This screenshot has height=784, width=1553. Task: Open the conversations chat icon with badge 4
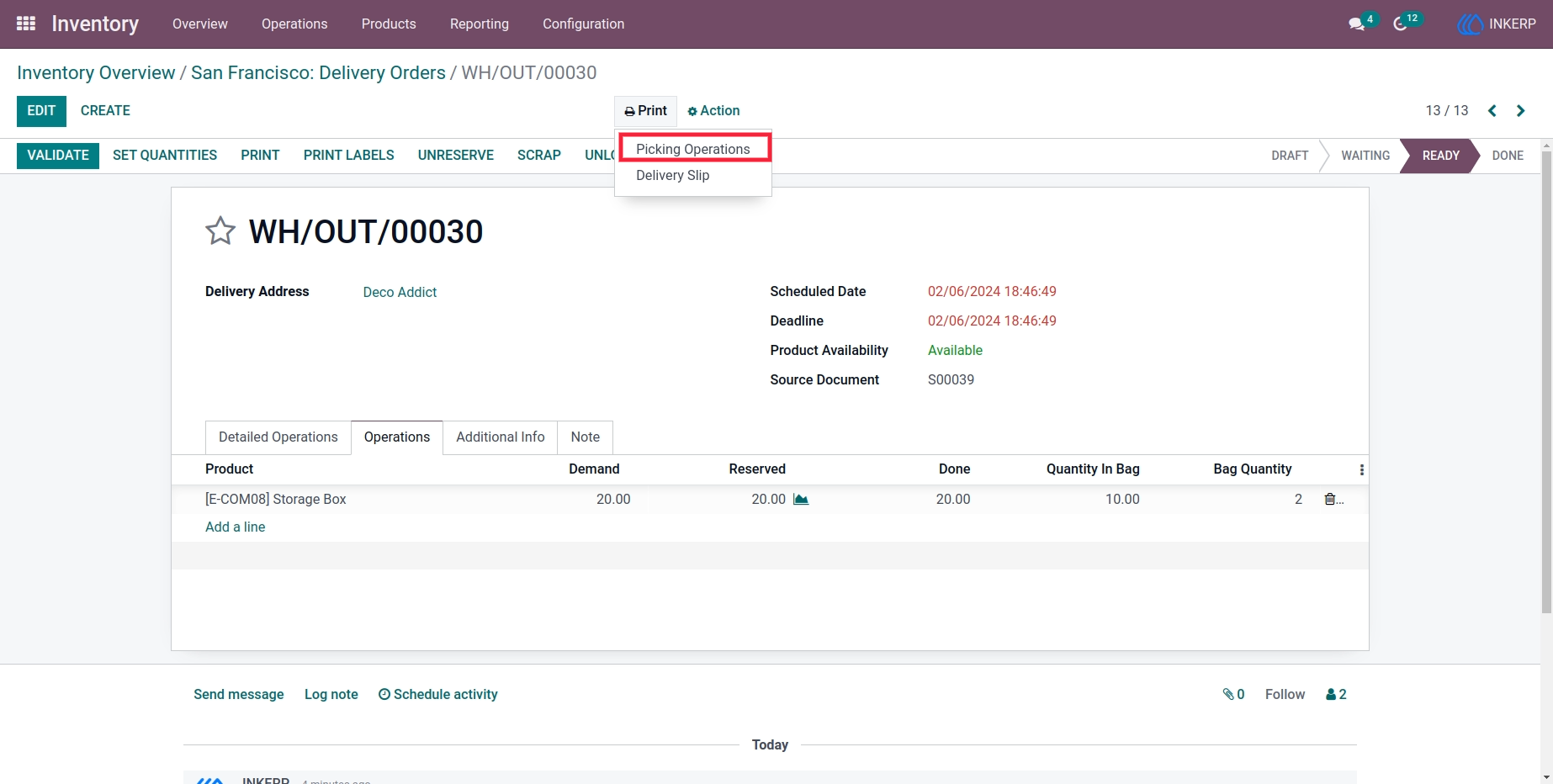tap(1356, 24)
